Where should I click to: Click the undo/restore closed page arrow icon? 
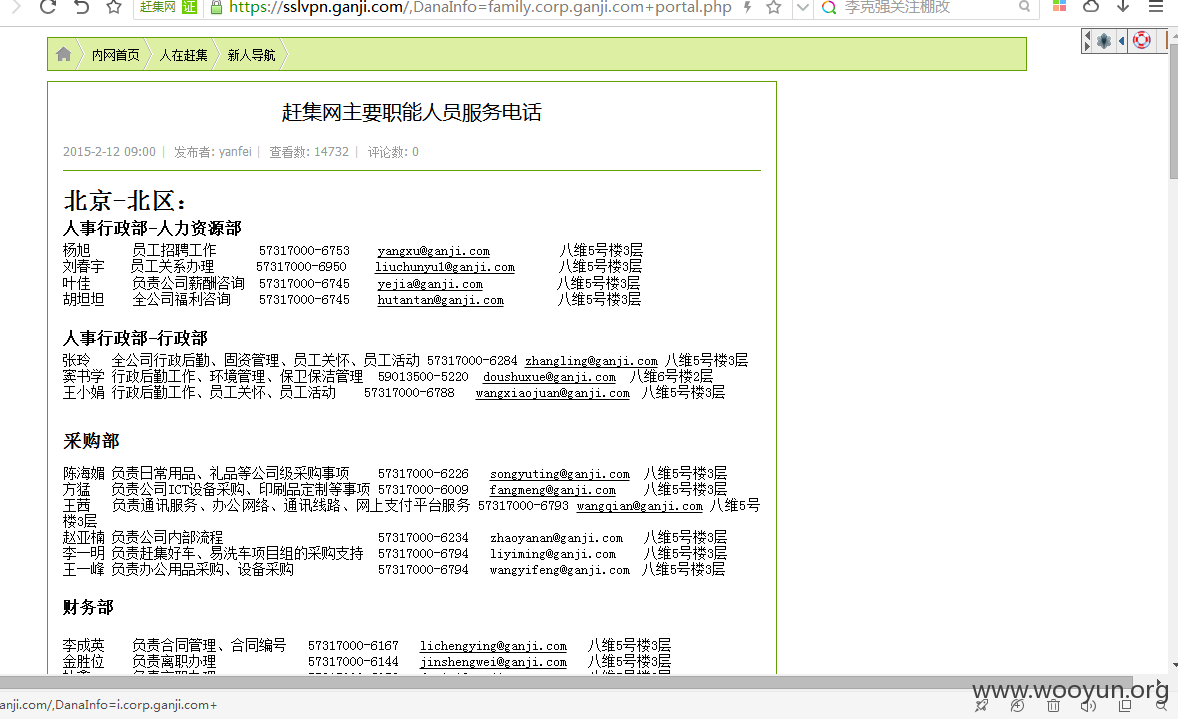81,7
